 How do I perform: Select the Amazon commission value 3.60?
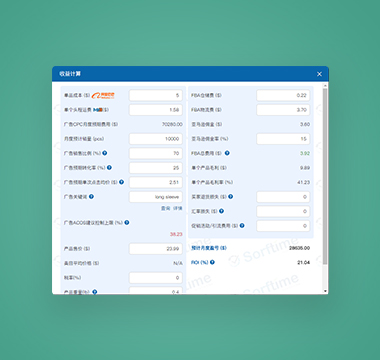point(305,124)
